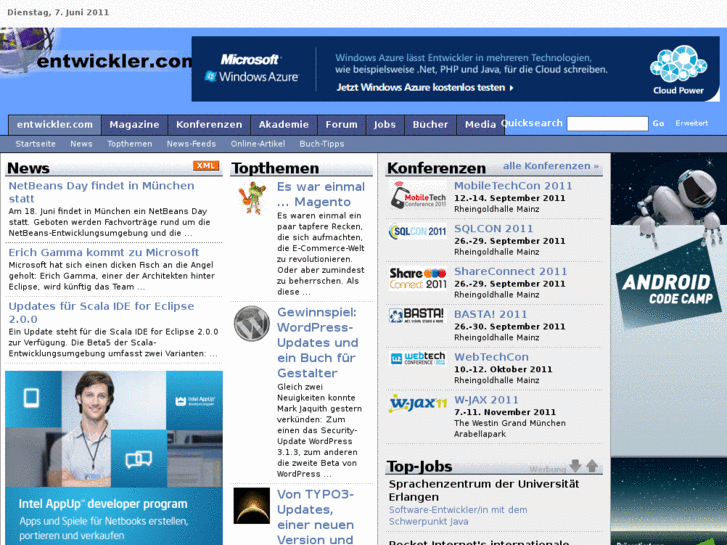Open 'NetBeans Day findet in München statt'
727x545 pixels.
click(x=101, y=192)
